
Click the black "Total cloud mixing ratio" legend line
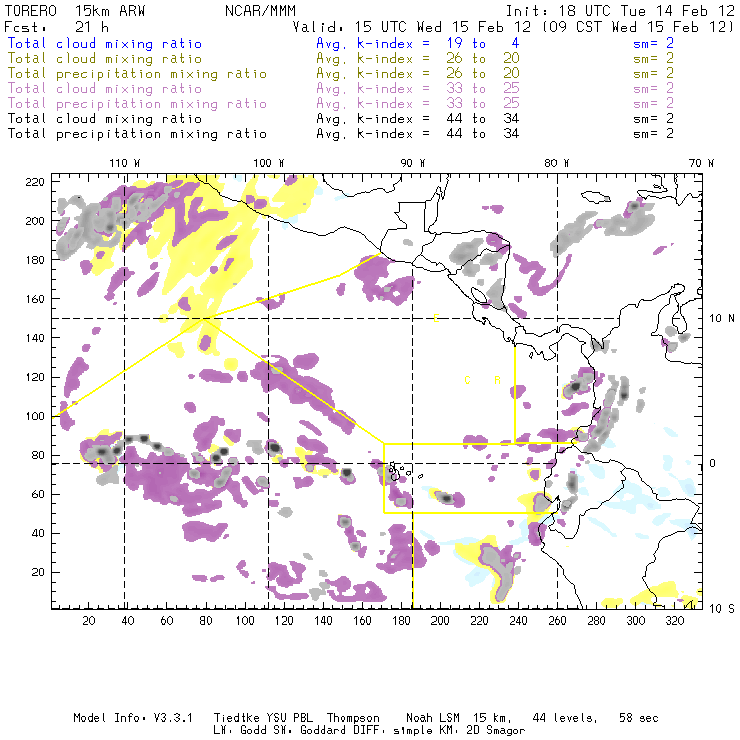[x=105, y=119]
